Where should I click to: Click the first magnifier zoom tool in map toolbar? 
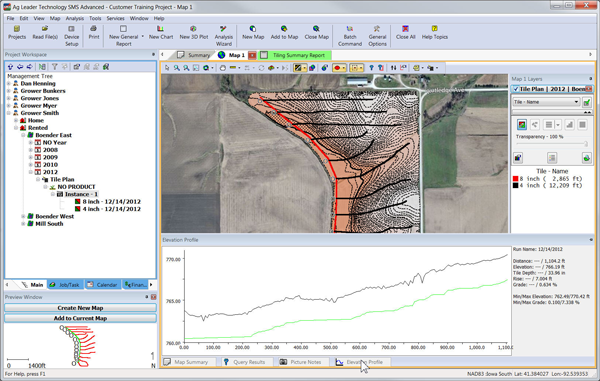tap(176, 68)
